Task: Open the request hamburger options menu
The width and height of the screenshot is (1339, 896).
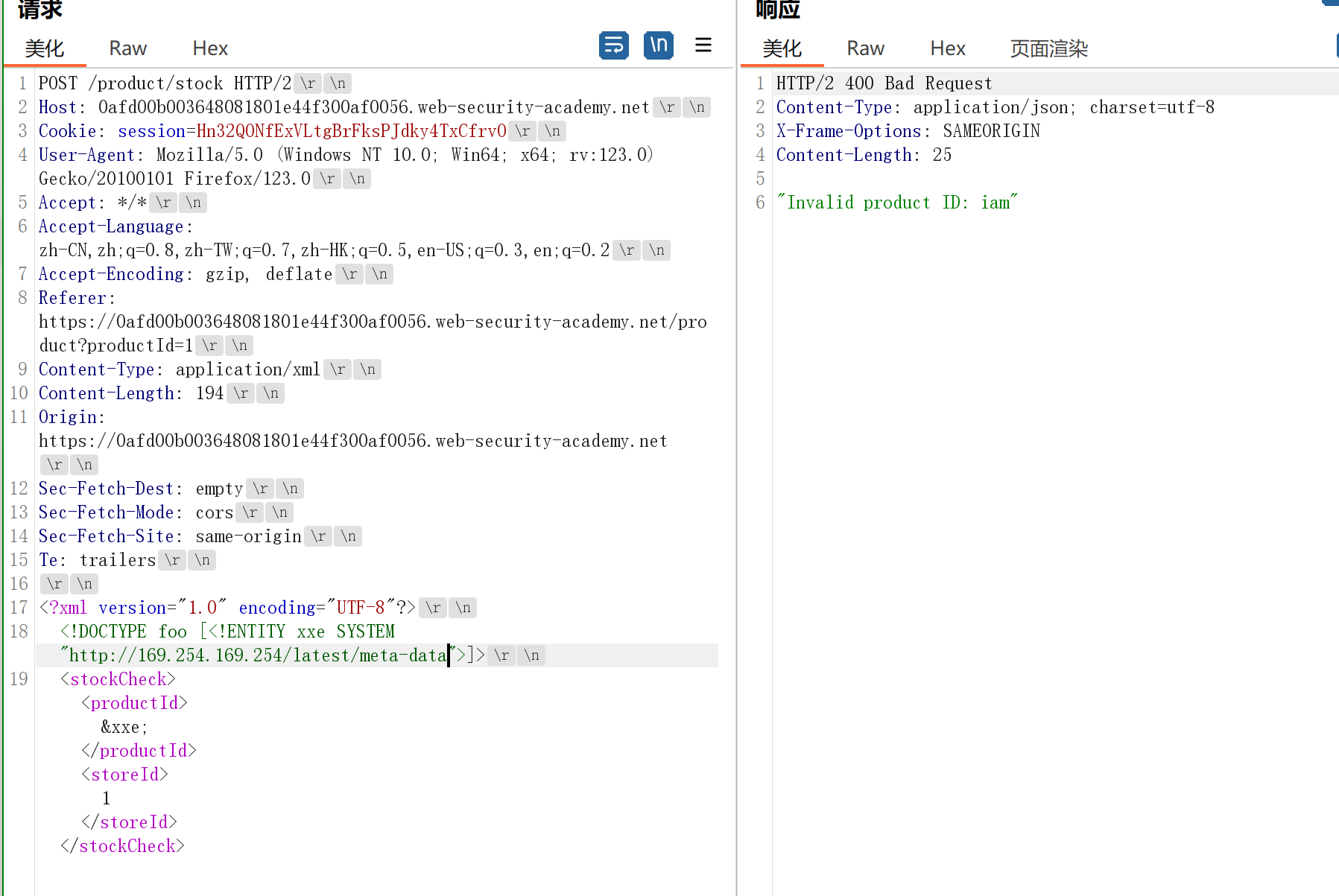Action: [703, 45]
